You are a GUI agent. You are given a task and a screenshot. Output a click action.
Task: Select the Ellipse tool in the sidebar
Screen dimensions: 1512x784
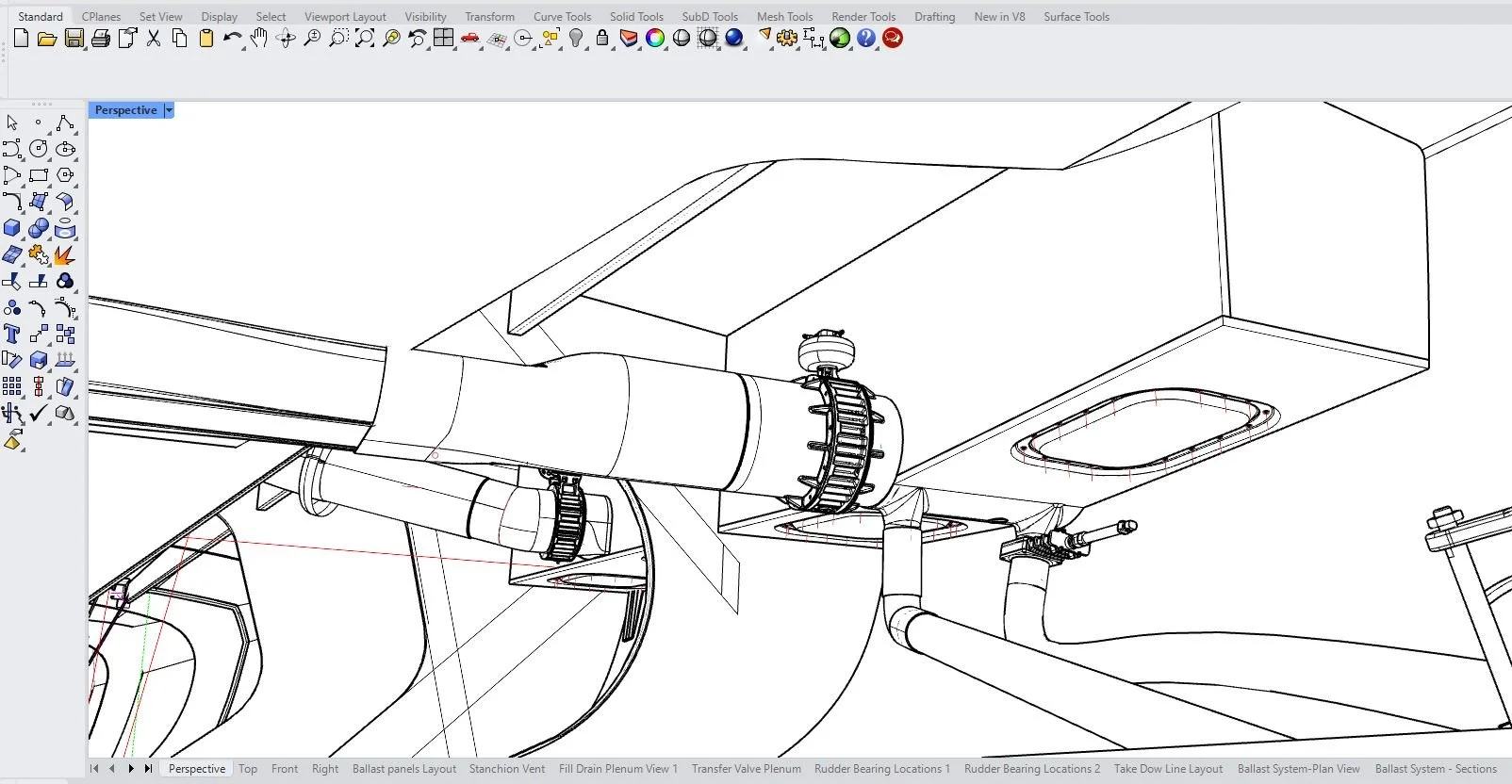pos(65,149)
